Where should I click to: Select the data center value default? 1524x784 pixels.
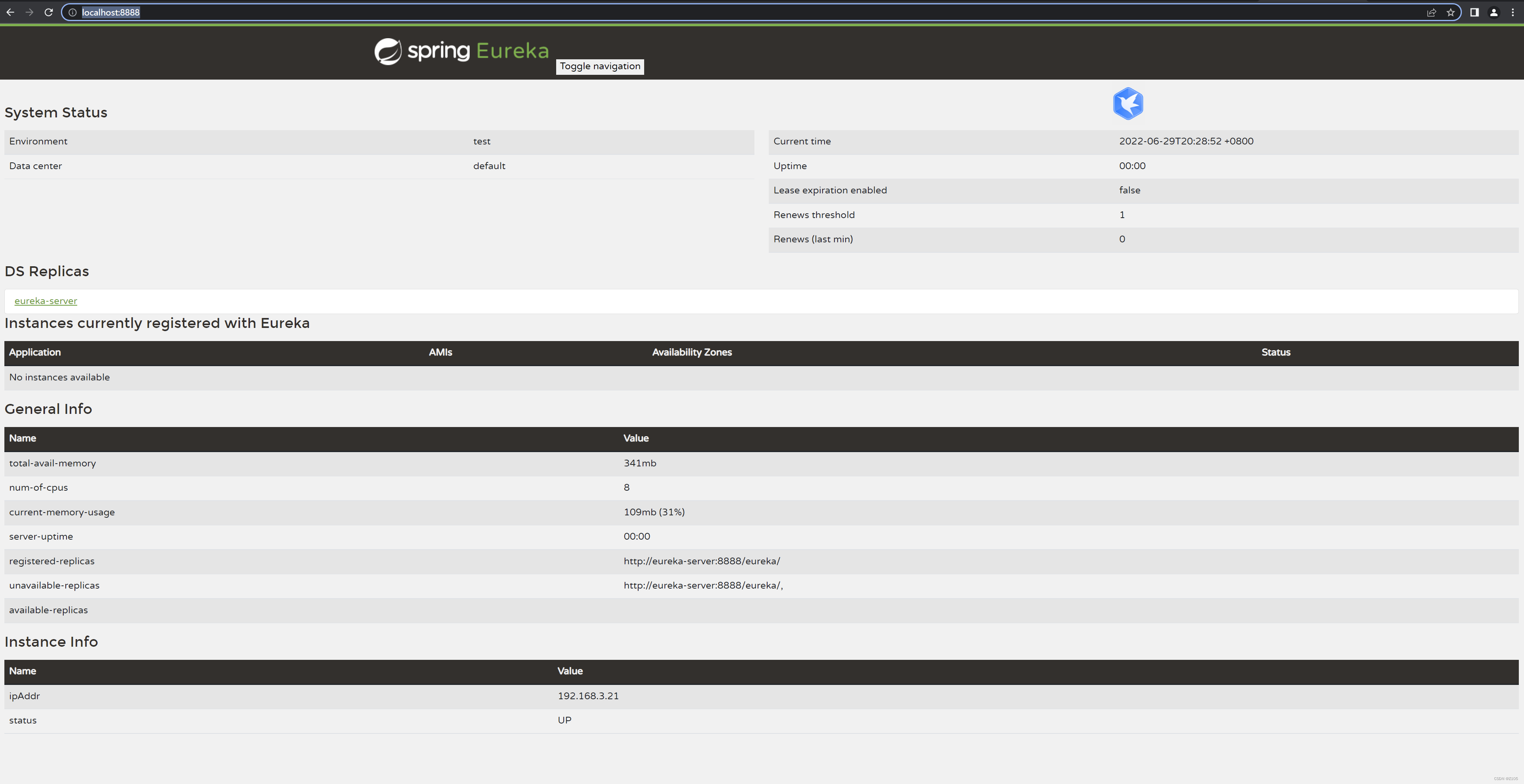[489, 166]
